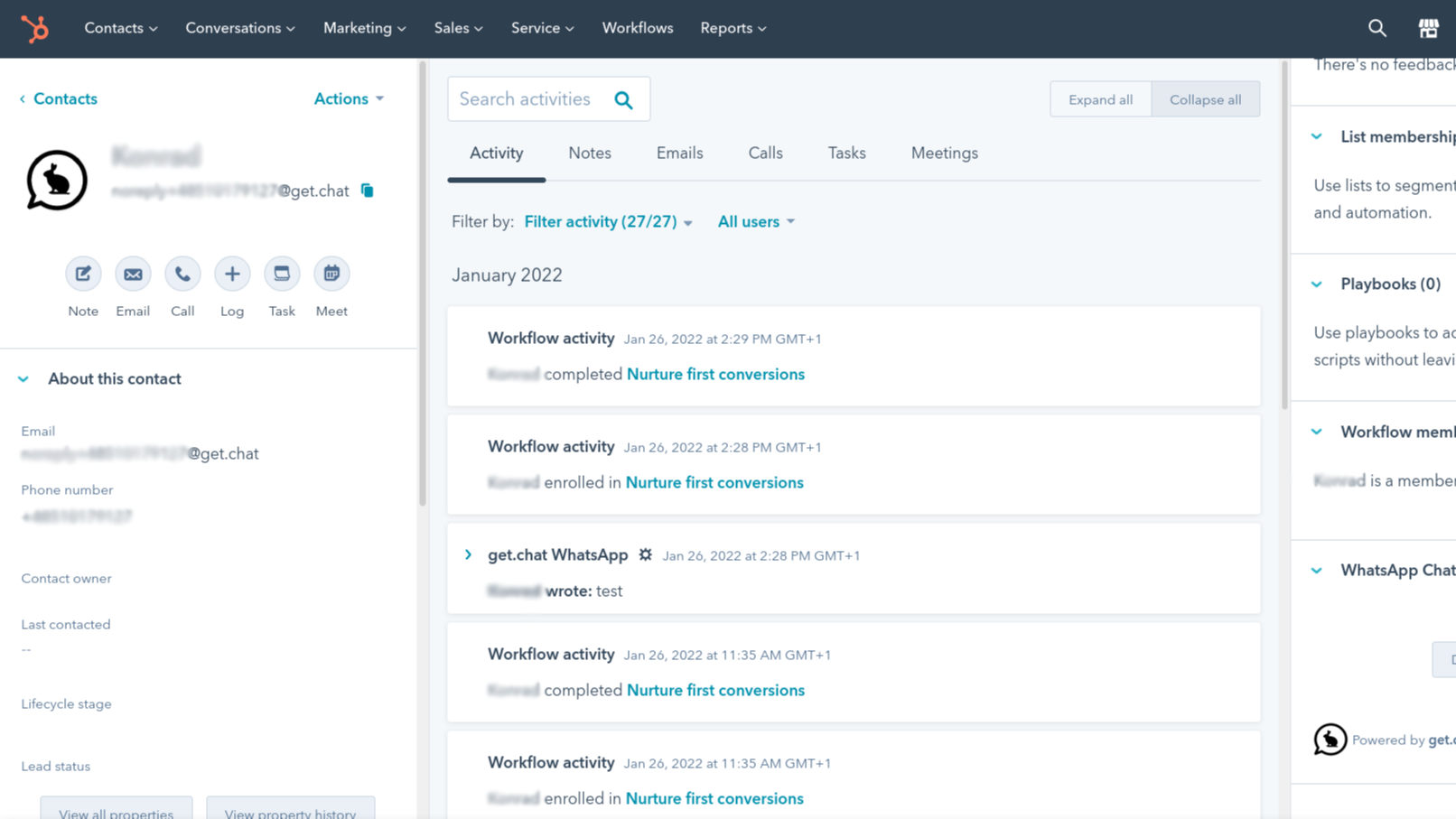Open the search magnifier in top navigation

coord(1377,28)
